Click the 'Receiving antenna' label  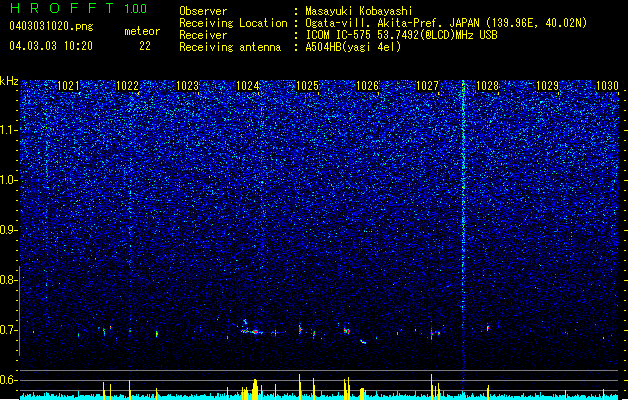coord(230,47)
